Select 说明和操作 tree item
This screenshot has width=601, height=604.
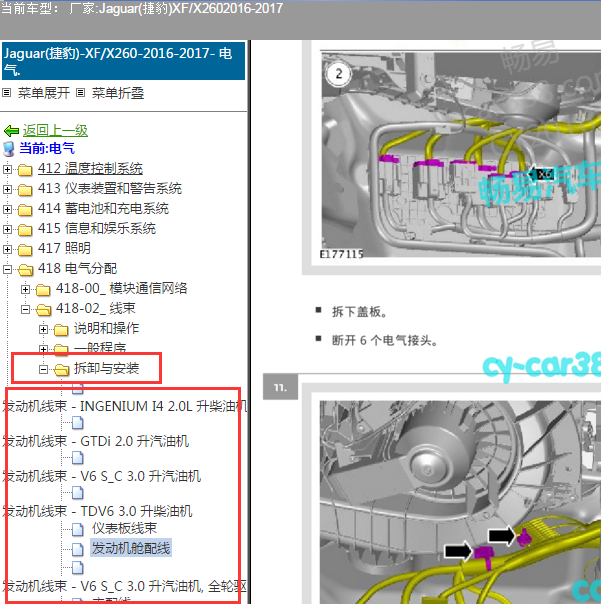point(106,329)
